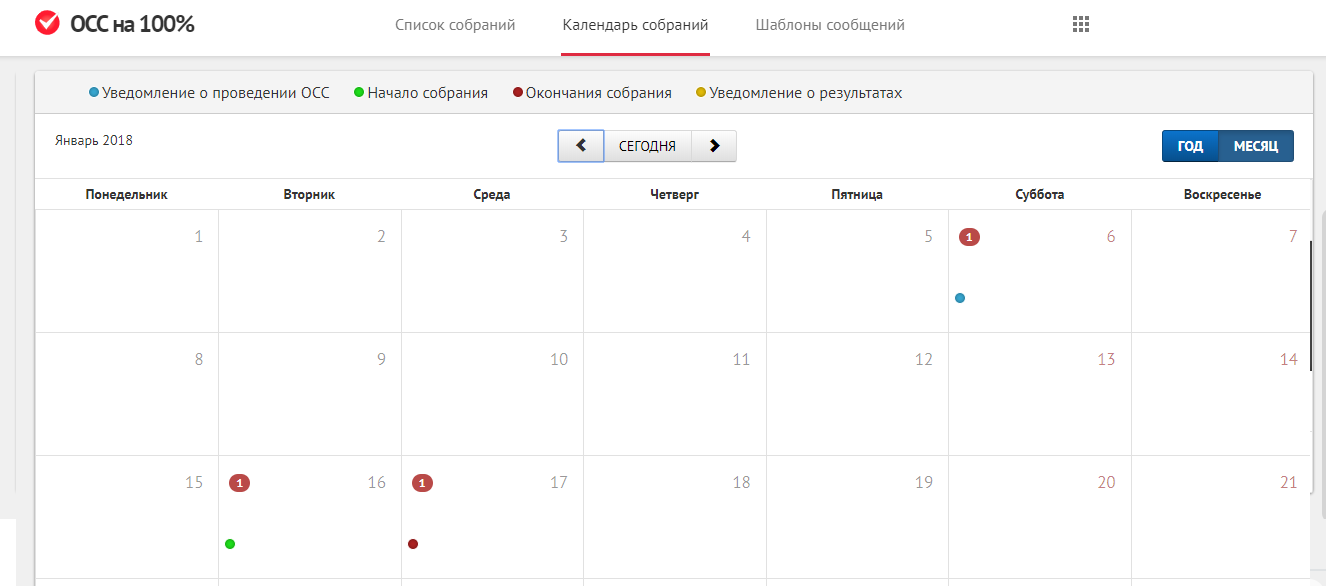Select day number 16 on Tuesday

pos(376,483)
